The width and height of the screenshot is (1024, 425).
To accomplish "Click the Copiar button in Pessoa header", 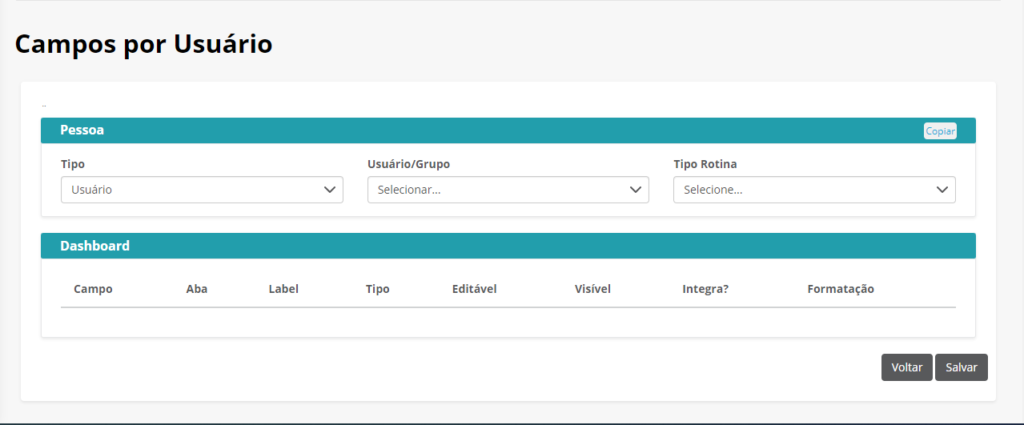I will point(940,131).
